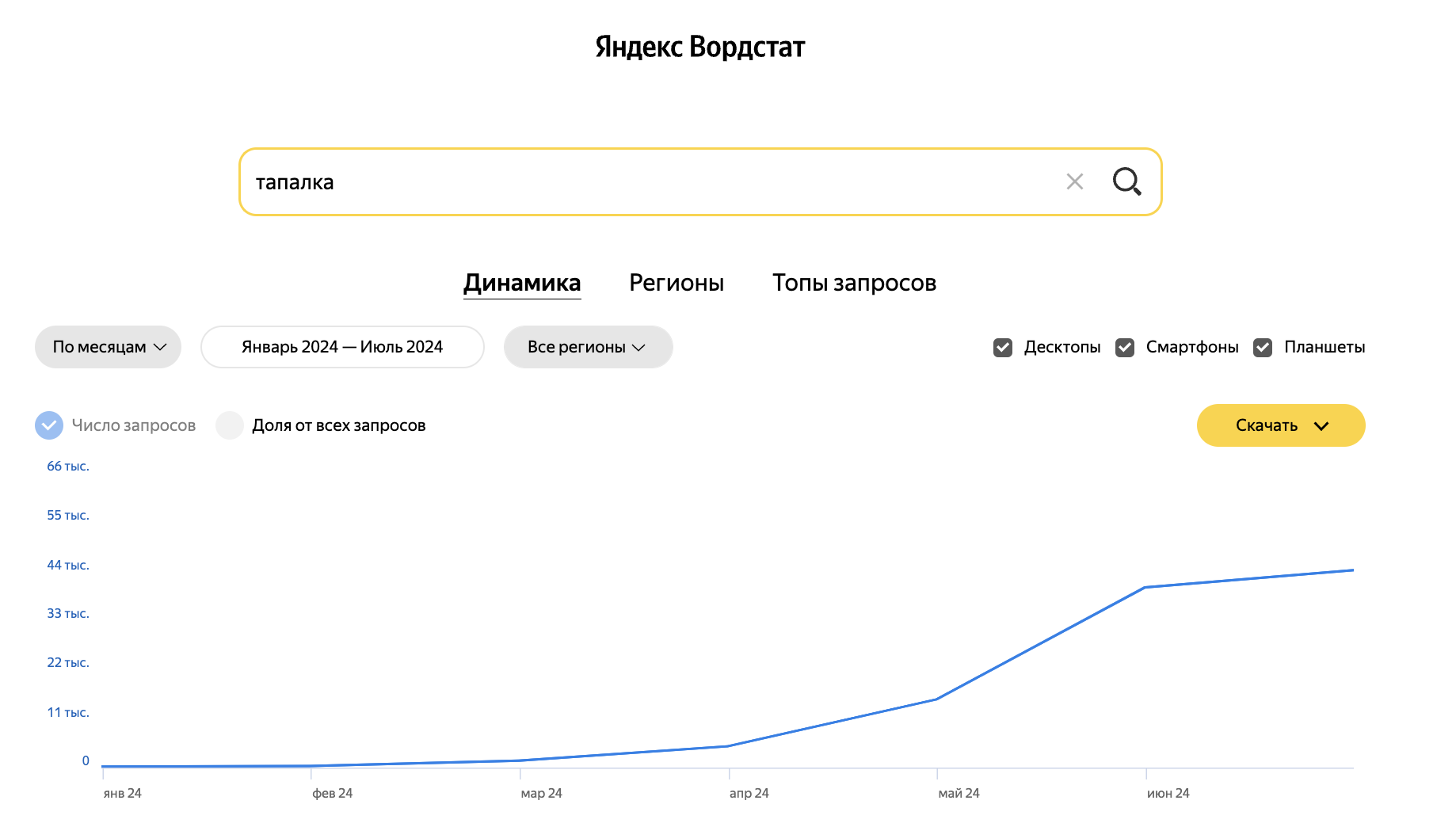This screenshot has width=1456, height=827.
Task: Toggle the Смартфоны checkbox
Action: [x=1125, y=348]
